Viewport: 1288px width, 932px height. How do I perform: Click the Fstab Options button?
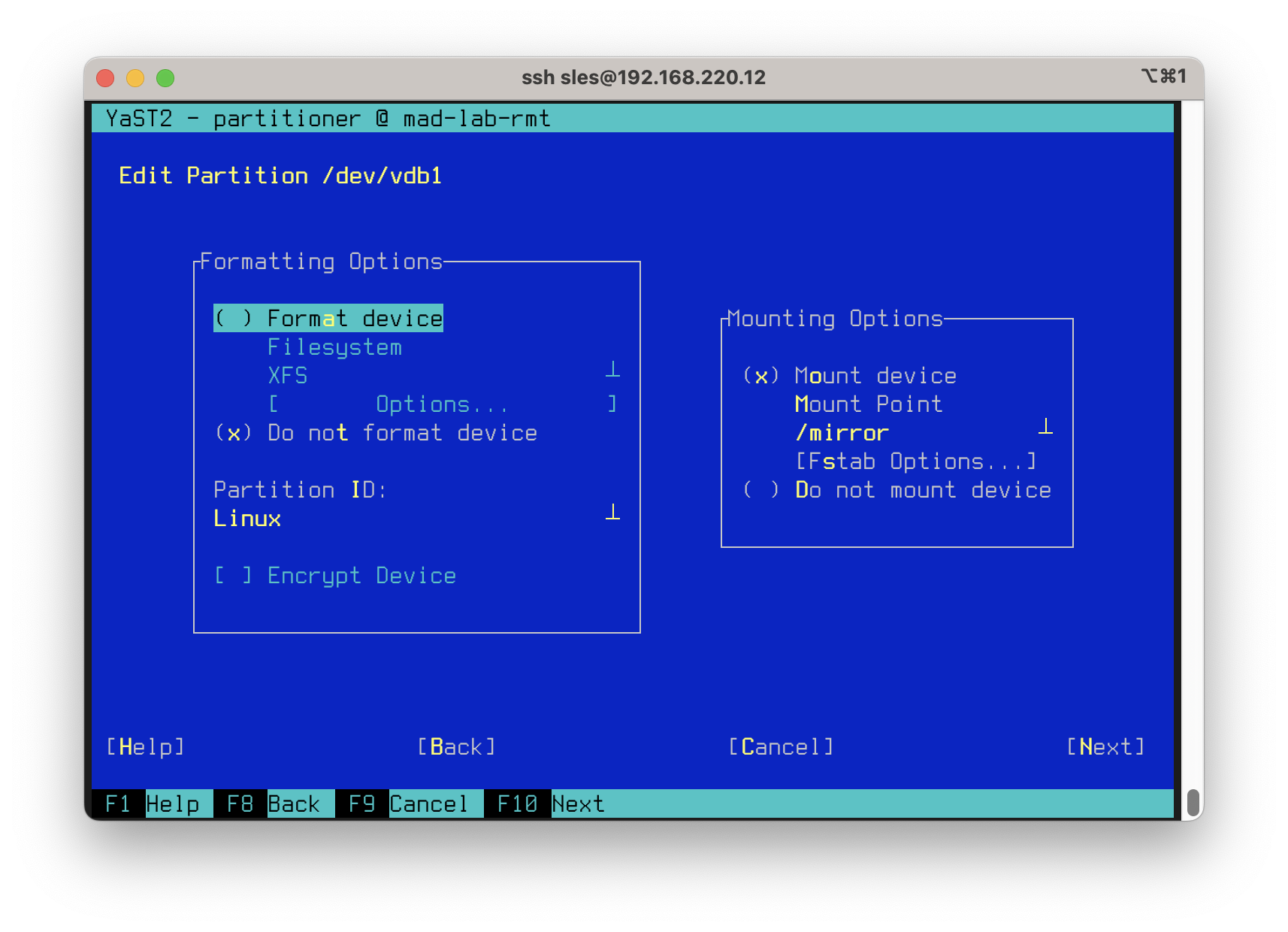[x=916, y=462]
